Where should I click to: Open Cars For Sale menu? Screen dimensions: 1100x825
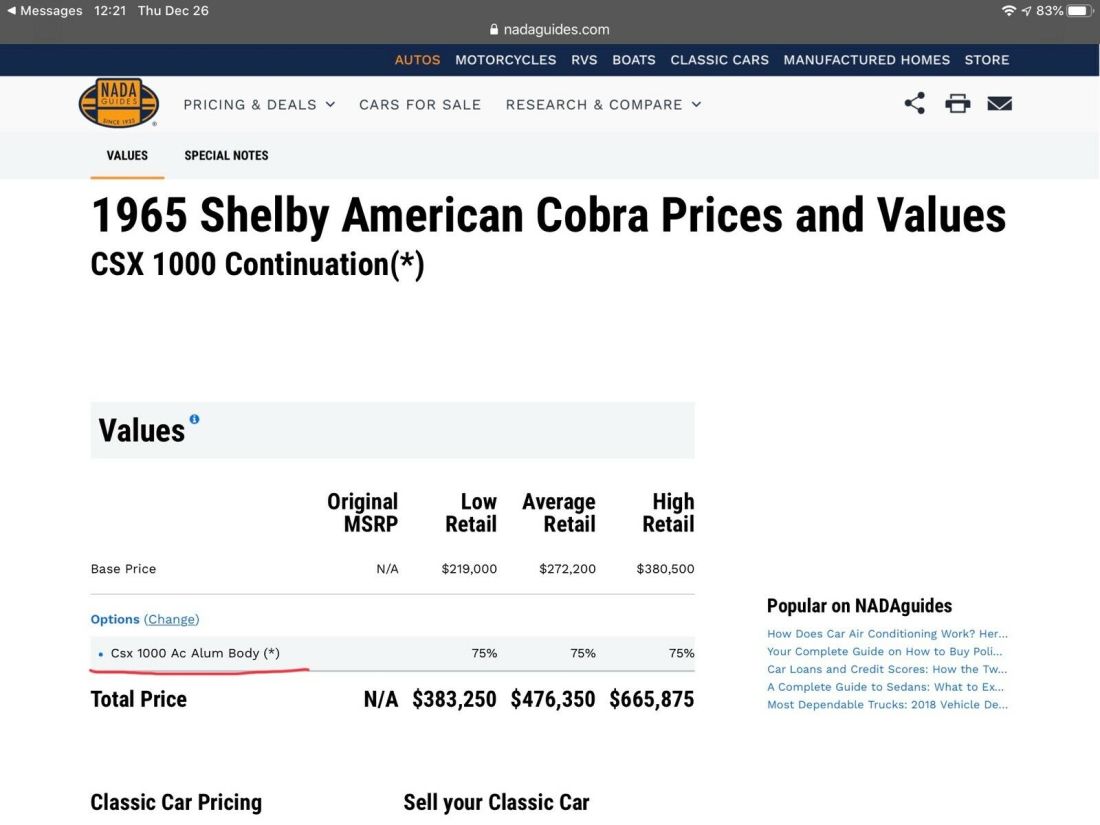[x=420, y=104]
